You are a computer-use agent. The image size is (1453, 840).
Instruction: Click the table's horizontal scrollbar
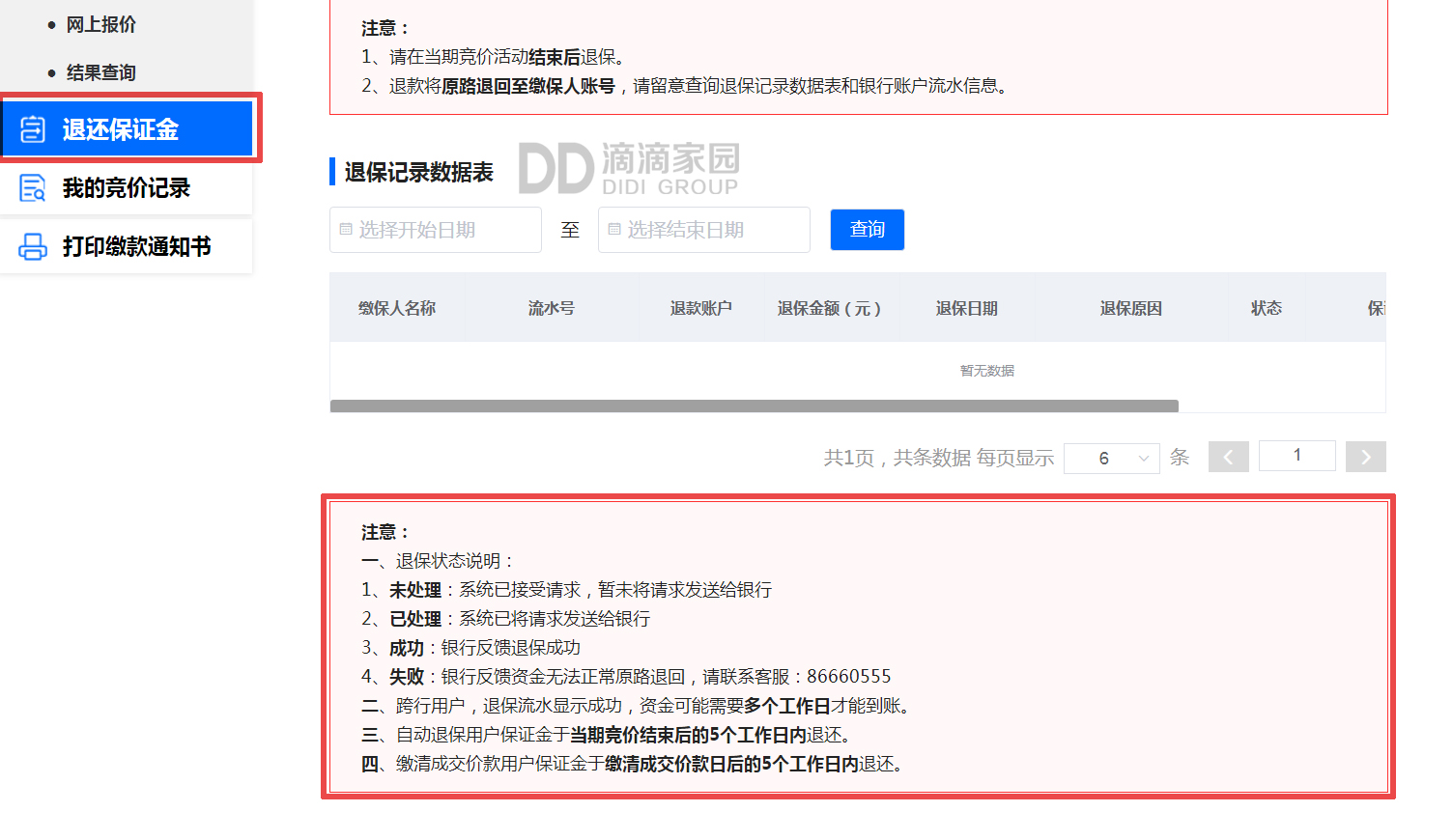point(755,406)
